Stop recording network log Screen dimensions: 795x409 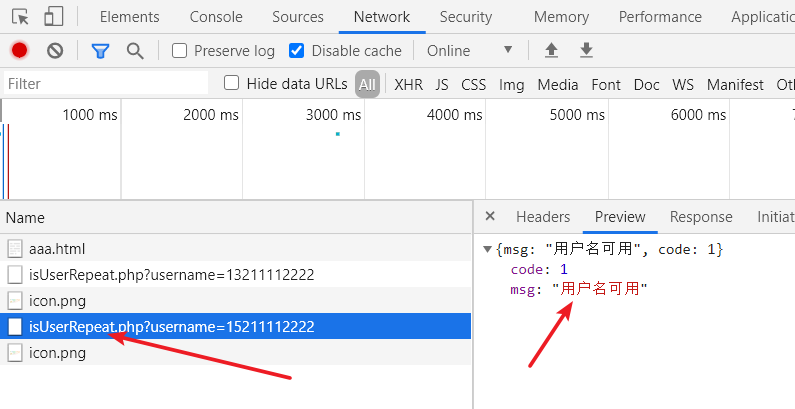click(19, 50)
